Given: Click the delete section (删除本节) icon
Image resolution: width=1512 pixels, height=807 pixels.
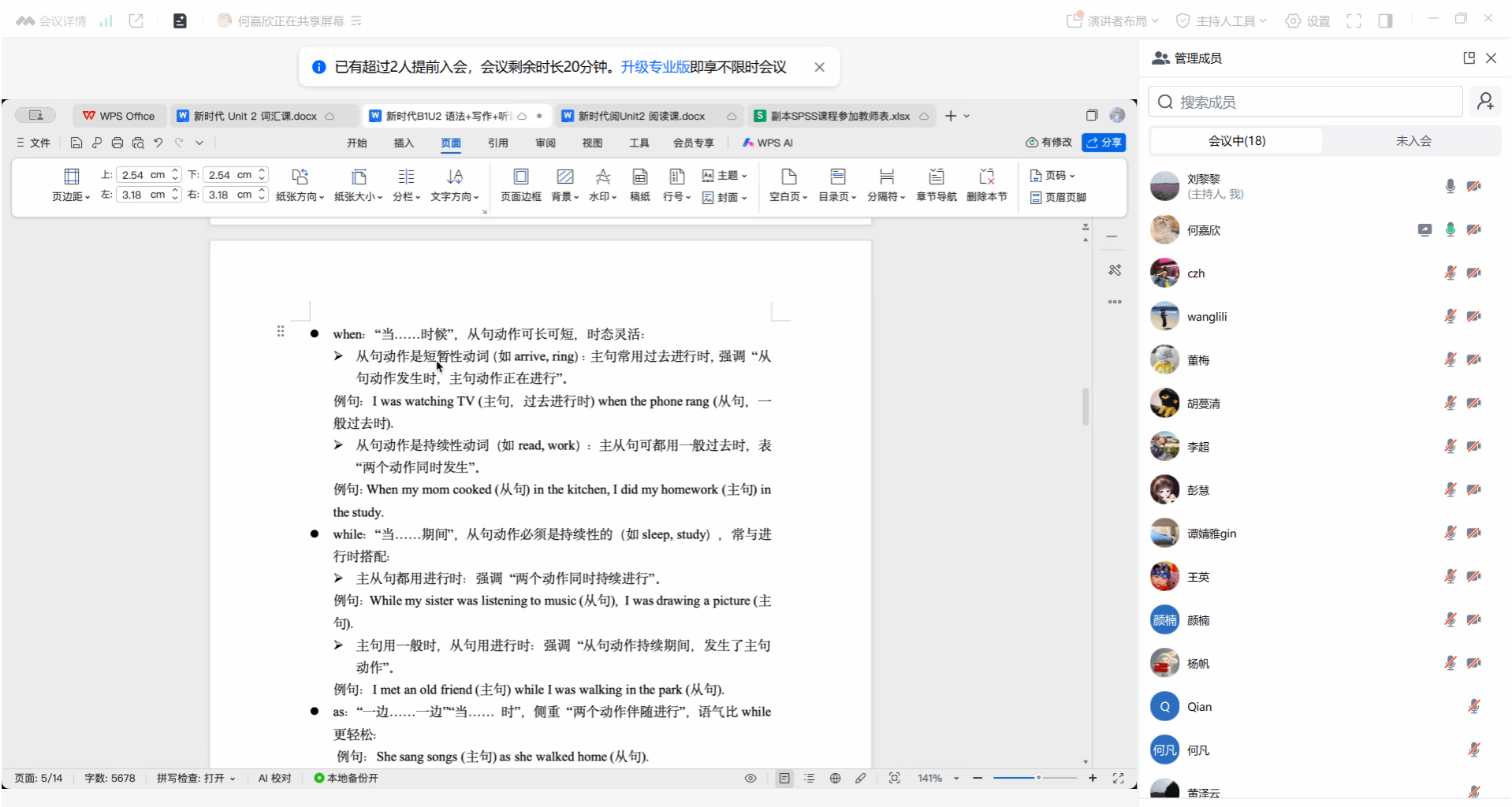Looking at the screenshot, I should (x=986, y=177).
